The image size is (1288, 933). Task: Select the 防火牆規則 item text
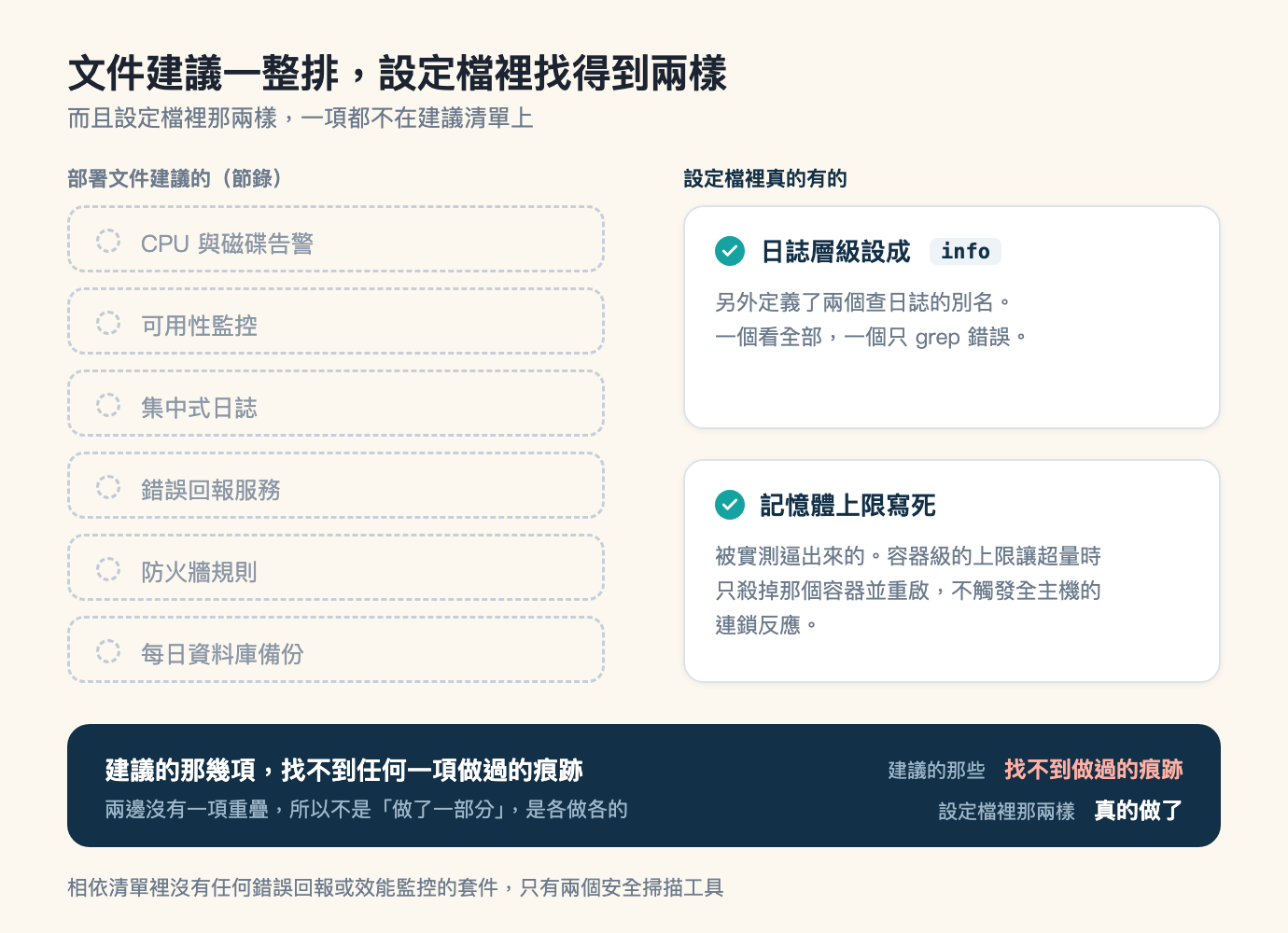point(199,572)
